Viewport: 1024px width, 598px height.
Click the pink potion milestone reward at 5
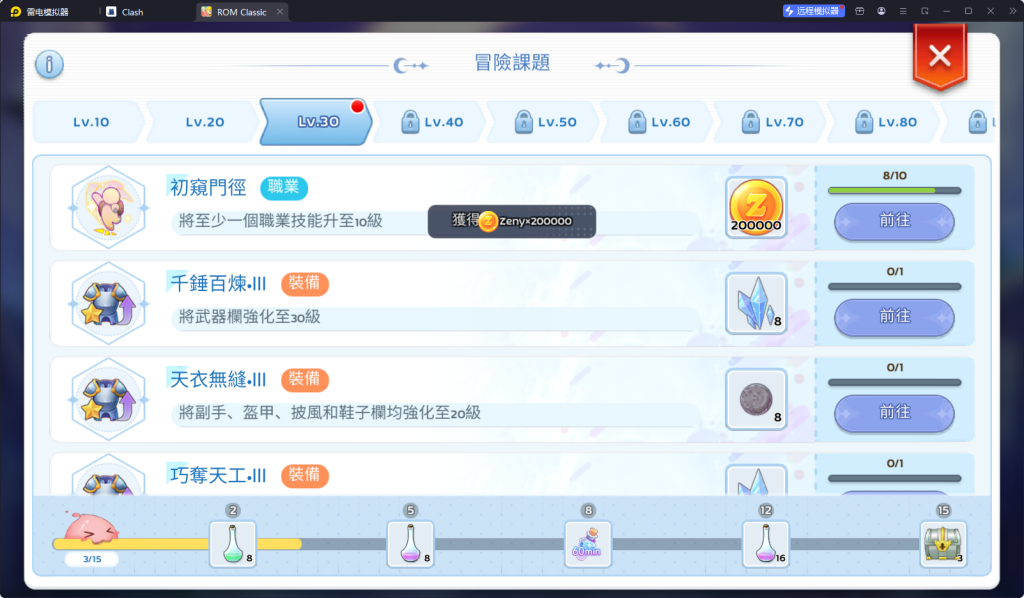[410, 544]
